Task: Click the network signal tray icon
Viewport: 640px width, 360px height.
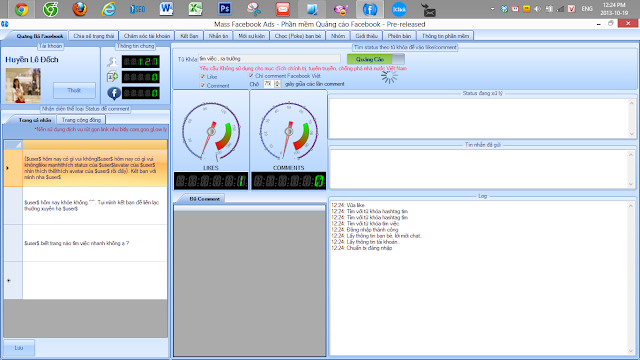Action: pyautogui.click(x=560, y=9)
